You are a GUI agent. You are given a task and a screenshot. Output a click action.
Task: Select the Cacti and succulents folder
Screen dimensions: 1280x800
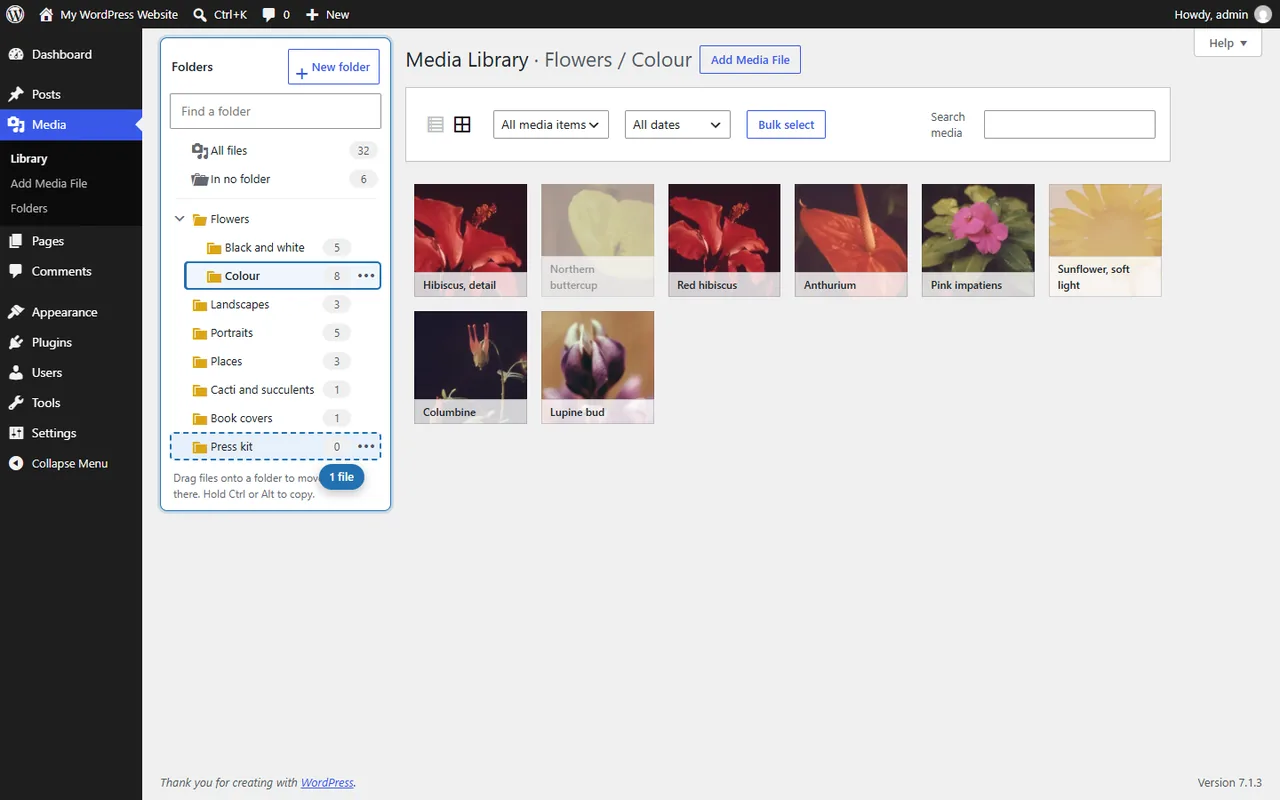(275, 390)
